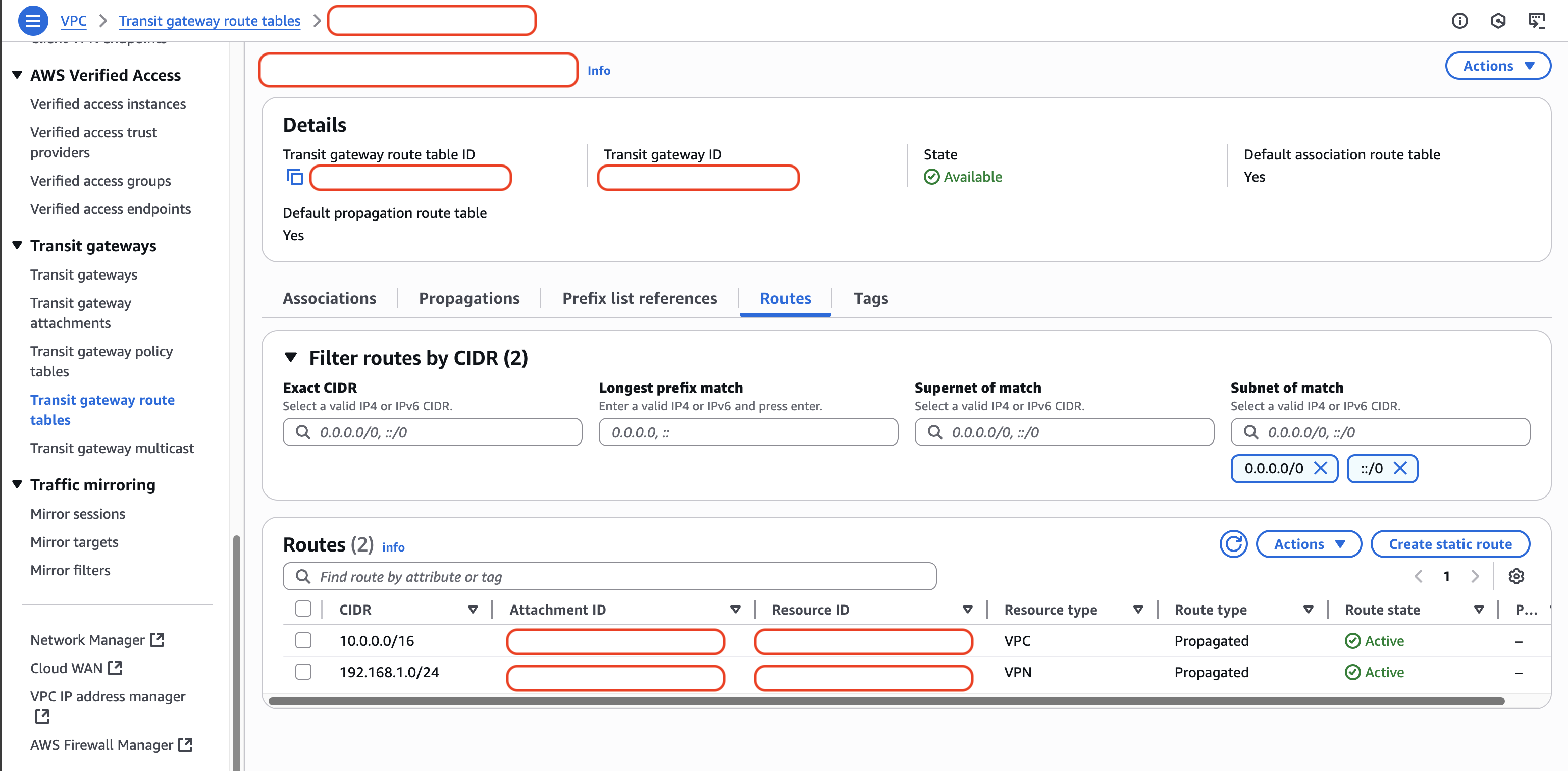The width and height of the screenshot is (1568, 771).
Task: Remove the ::/0 subnet filter chip
Action: 1400,468
